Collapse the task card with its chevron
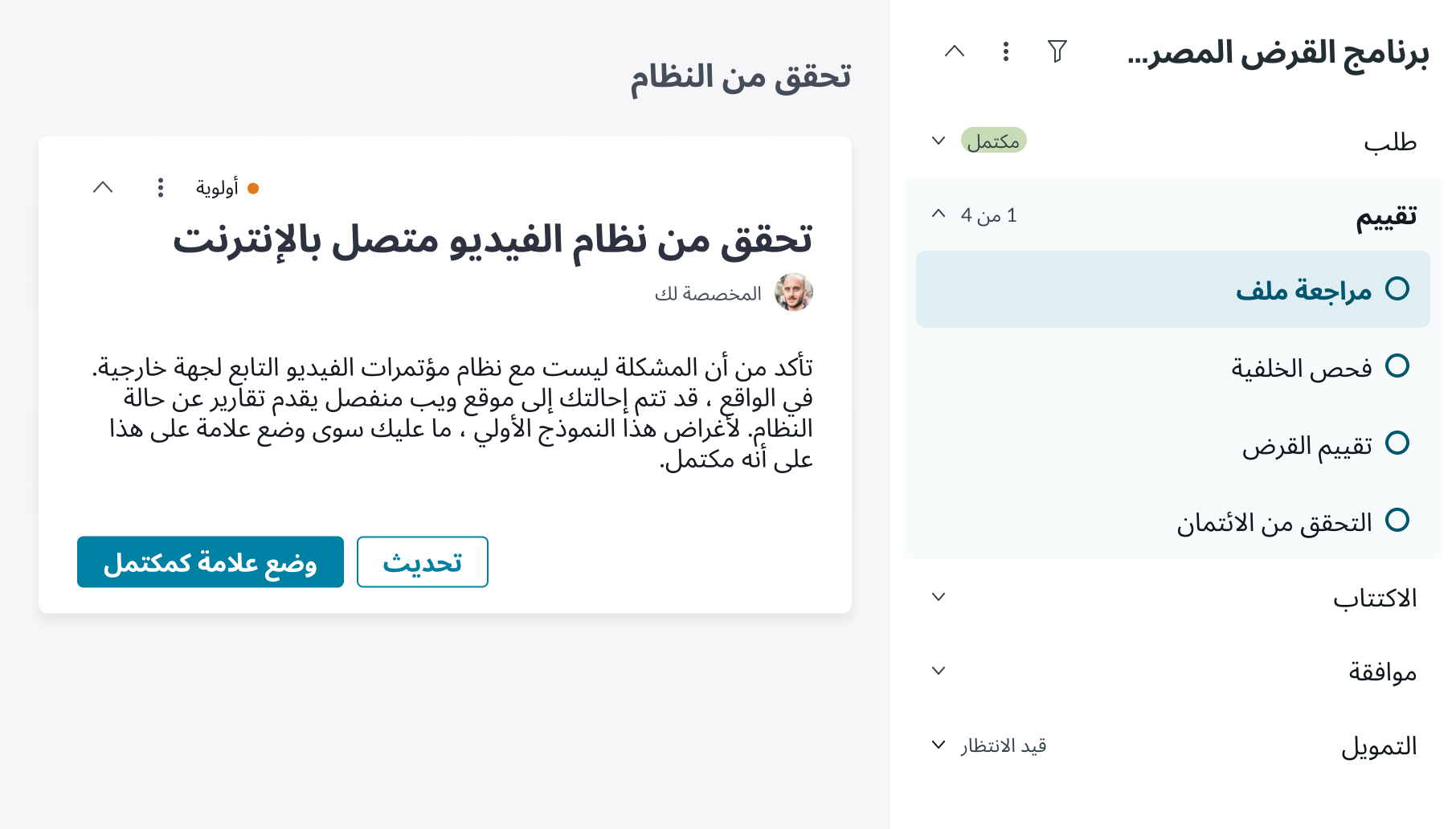The image size is (1456, 829). tap(102, 188)
